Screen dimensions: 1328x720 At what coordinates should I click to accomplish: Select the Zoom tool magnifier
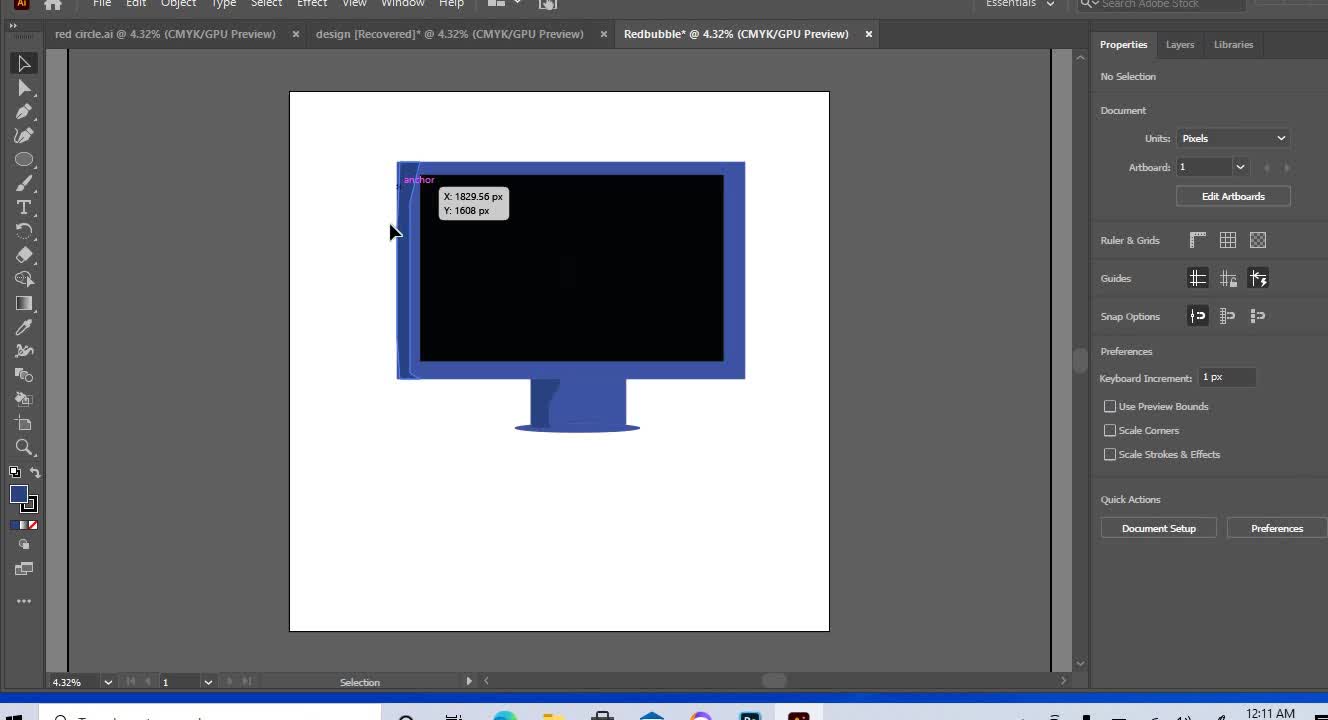coord(24,448)
